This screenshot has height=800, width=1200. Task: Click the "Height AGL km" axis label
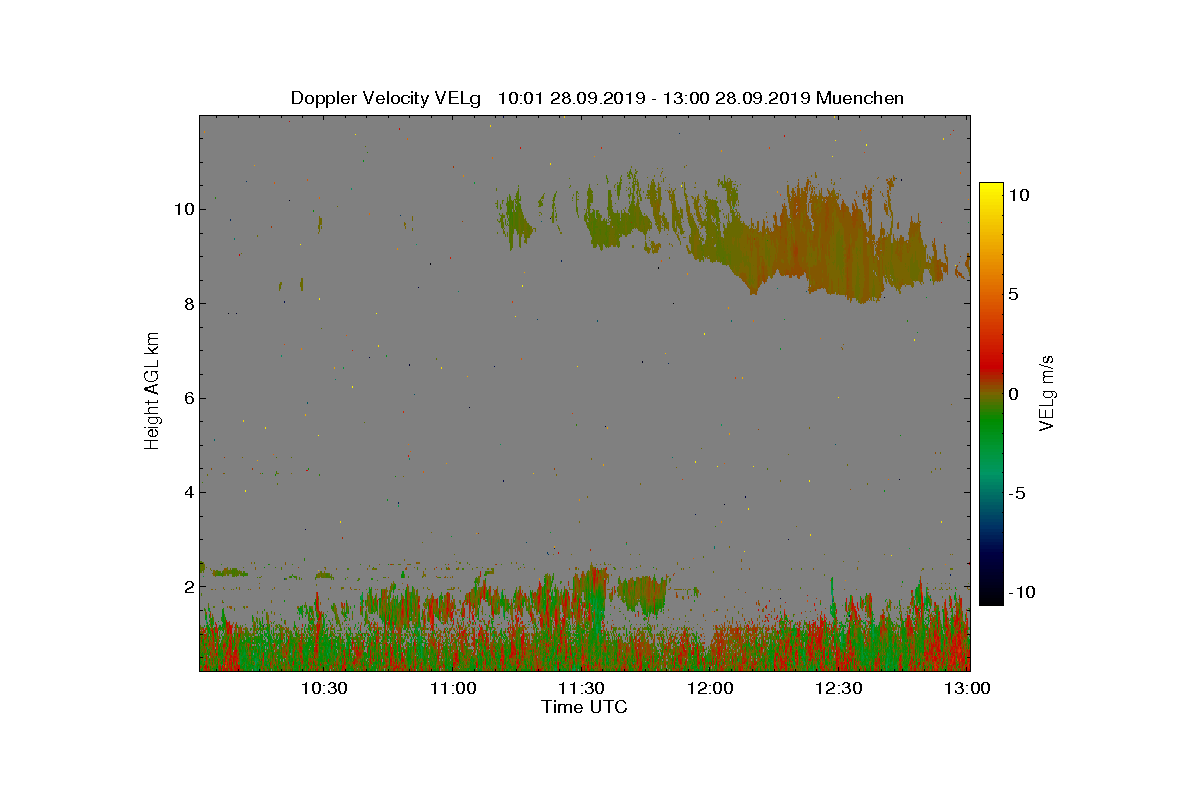[x=152, y=390]
